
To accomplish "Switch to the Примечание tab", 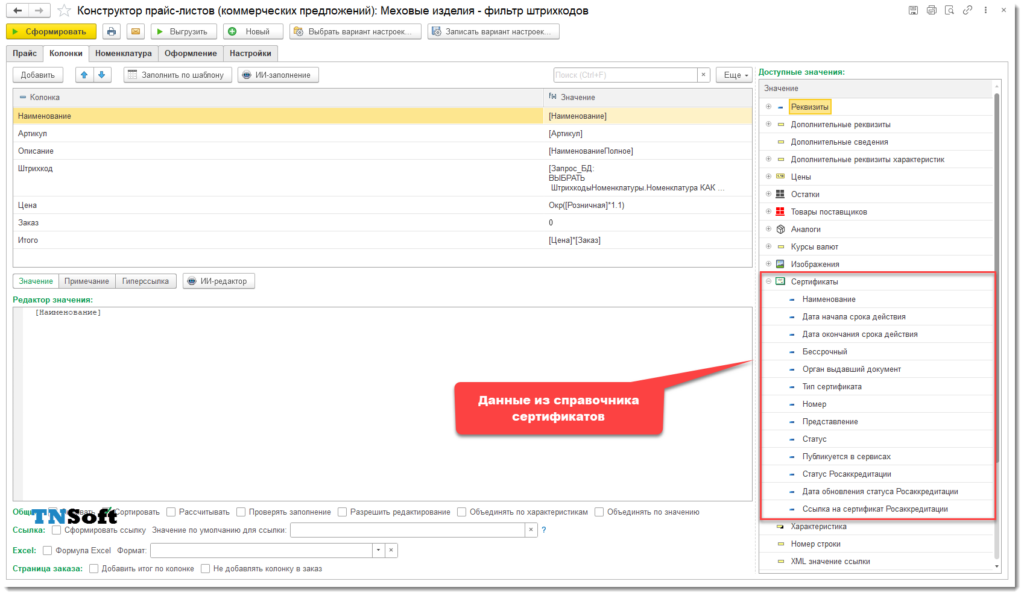I will (x=87, y=281).
